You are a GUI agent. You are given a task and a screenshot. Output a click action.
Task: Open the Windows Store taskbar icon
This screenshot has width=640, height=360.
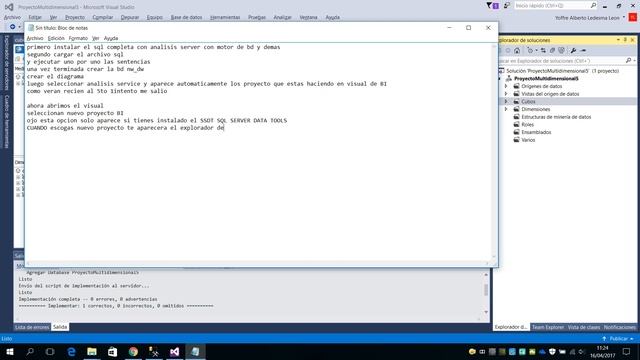click(112, 351)
